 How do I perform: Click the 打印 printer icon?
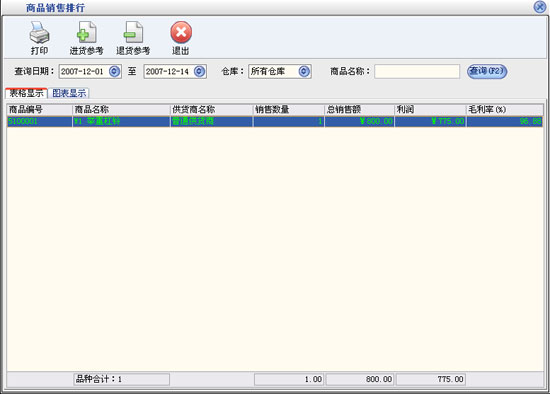coord(39,33)
